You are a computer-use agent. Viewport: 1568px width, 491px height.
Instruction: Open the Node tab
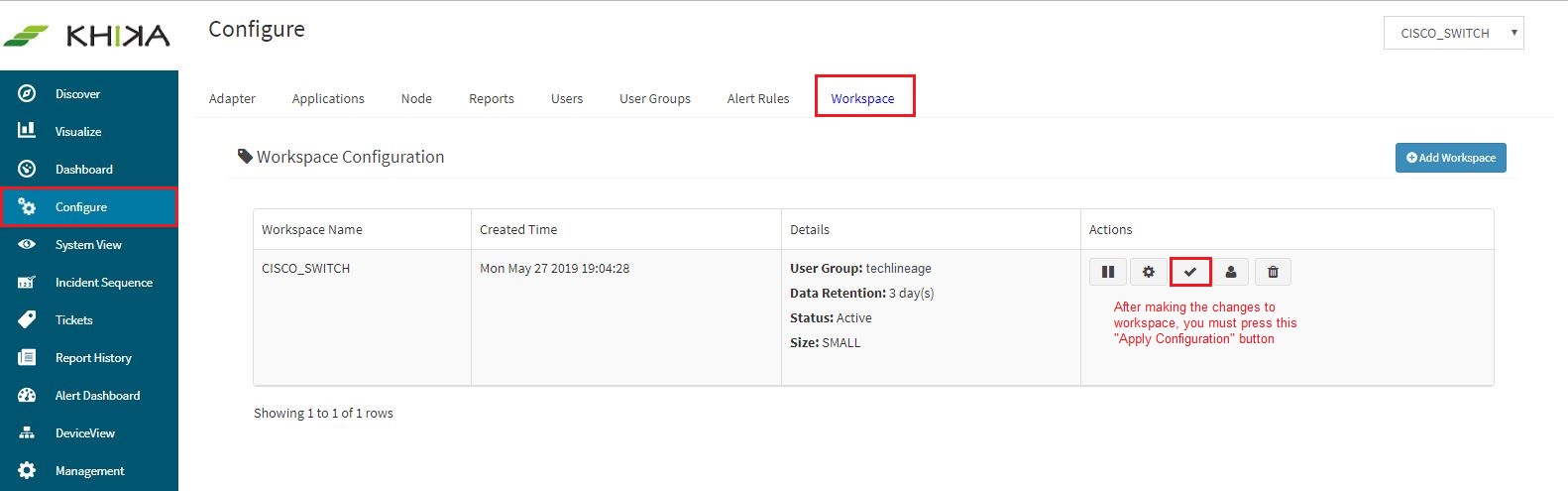point(416,98)
